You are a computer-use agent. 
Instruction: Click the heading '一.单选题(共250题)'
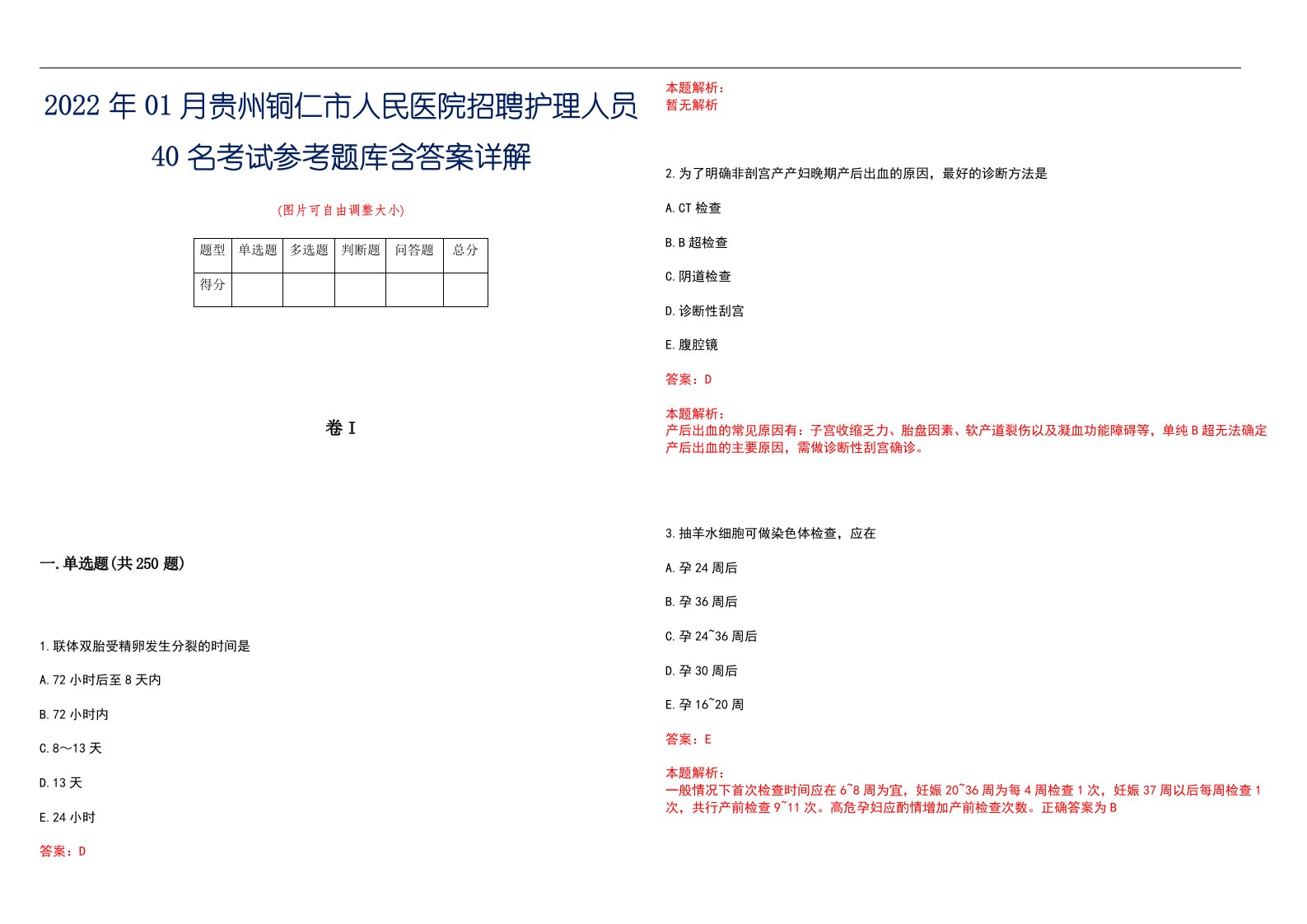(x=112, y=564)
